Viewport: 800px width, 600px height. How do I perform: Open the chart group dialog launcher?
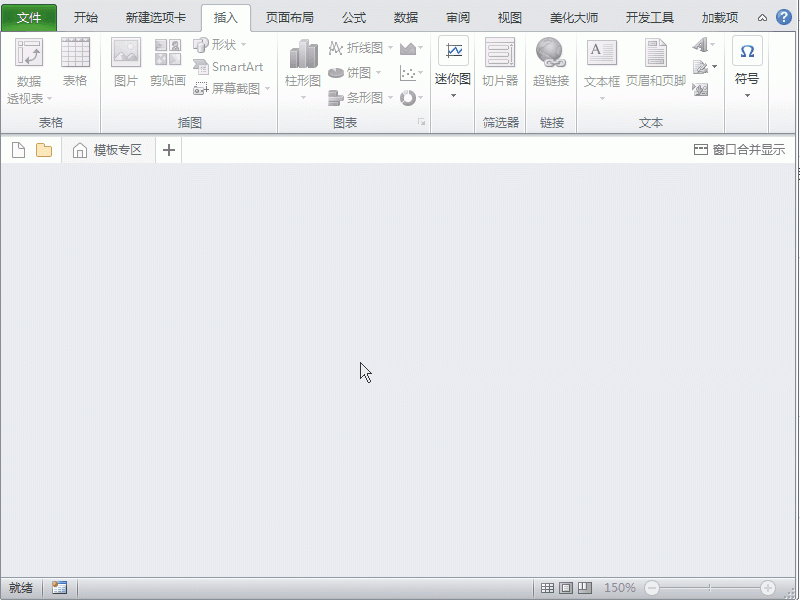[x=421, y=122]
